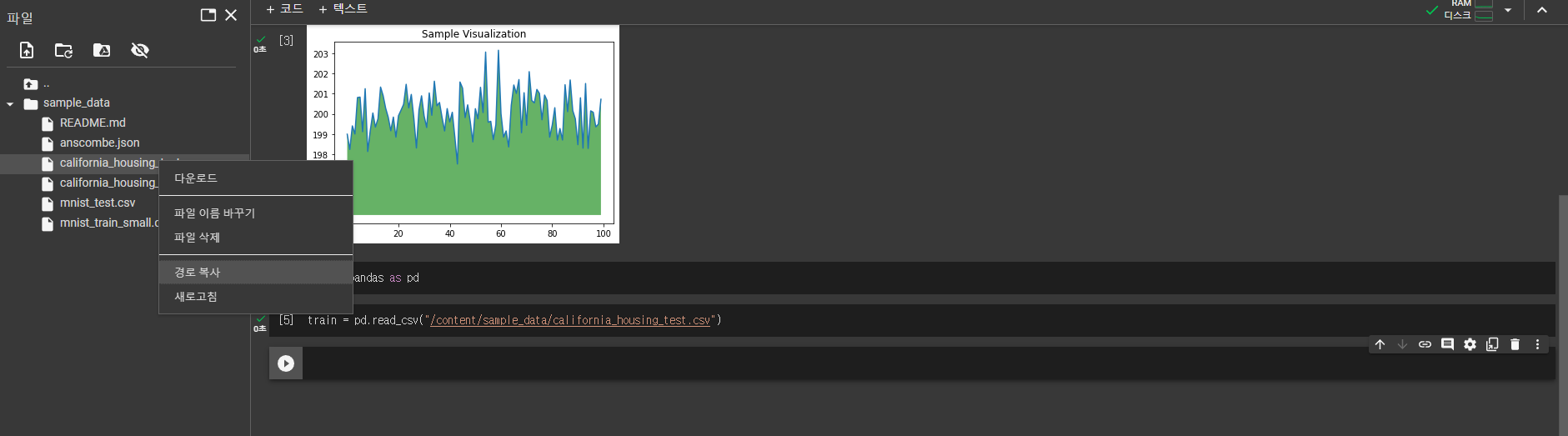Click the Sample Visualization chart output

463,134
